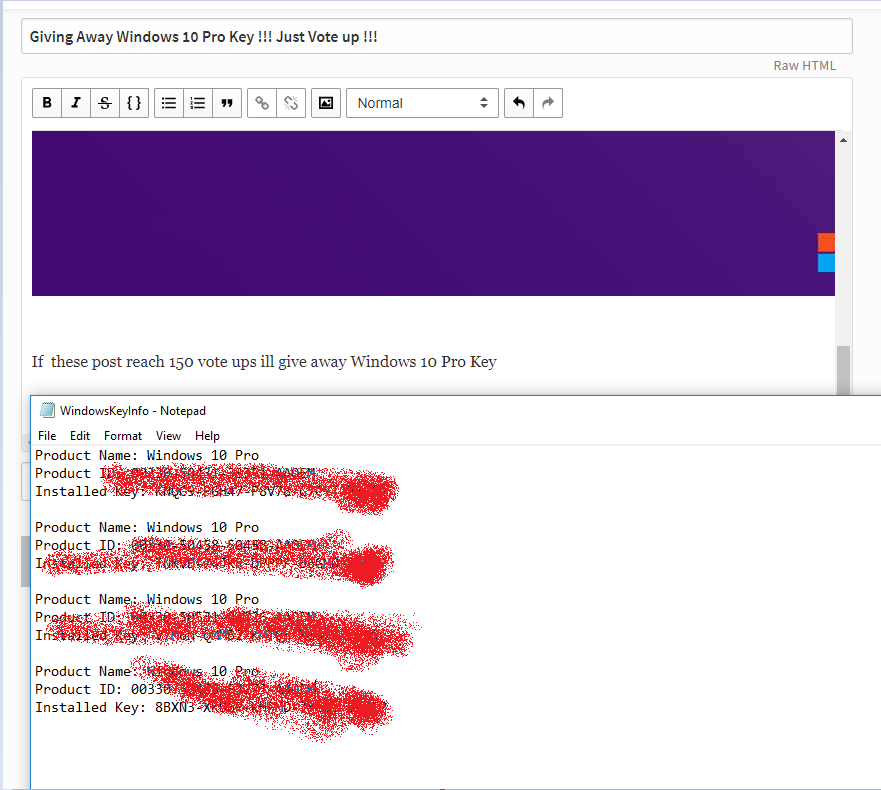Open Notepad Help menu
This screenshot has height=790, width=881.
(207, 435)
